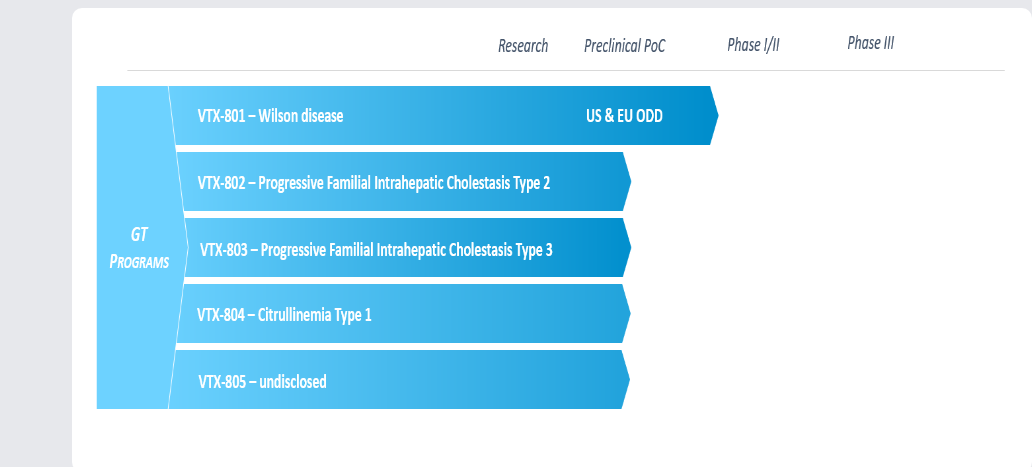Click arrow tip of VTX-801 bar

714,115
